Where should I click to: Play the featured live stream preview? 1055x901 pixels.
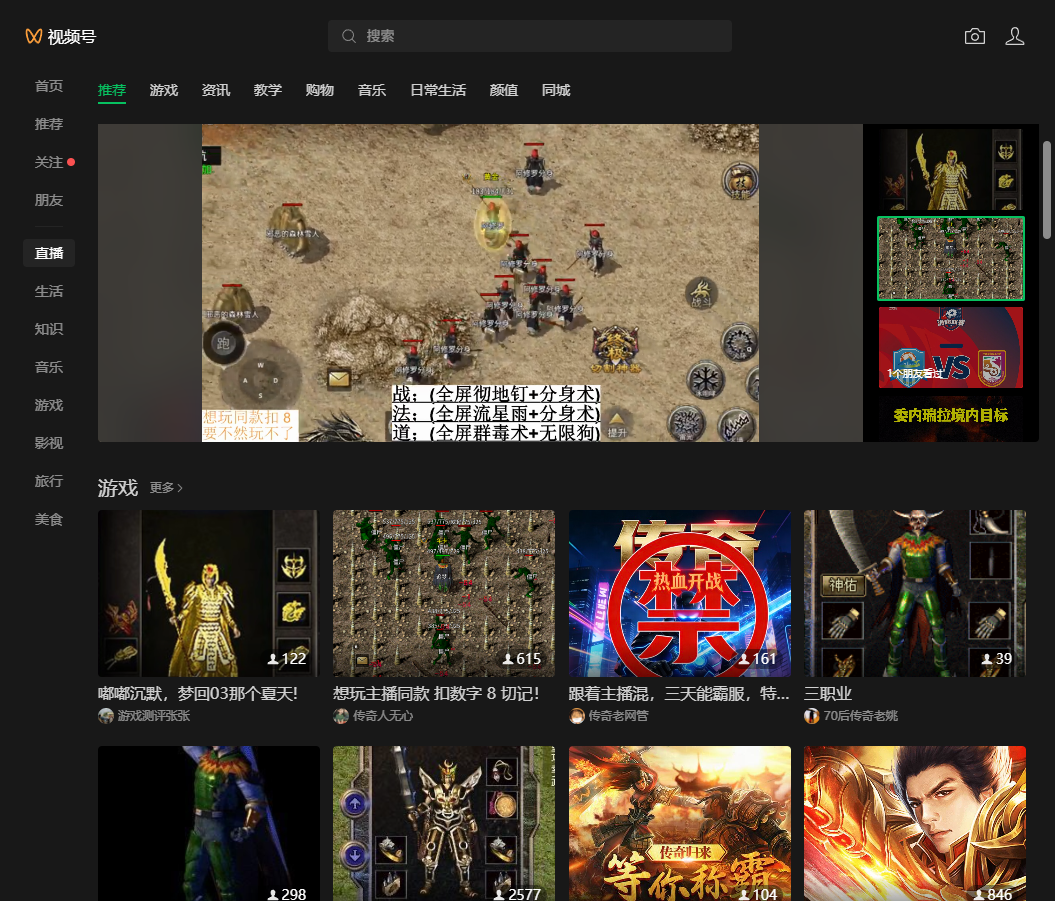coord(480,283)
